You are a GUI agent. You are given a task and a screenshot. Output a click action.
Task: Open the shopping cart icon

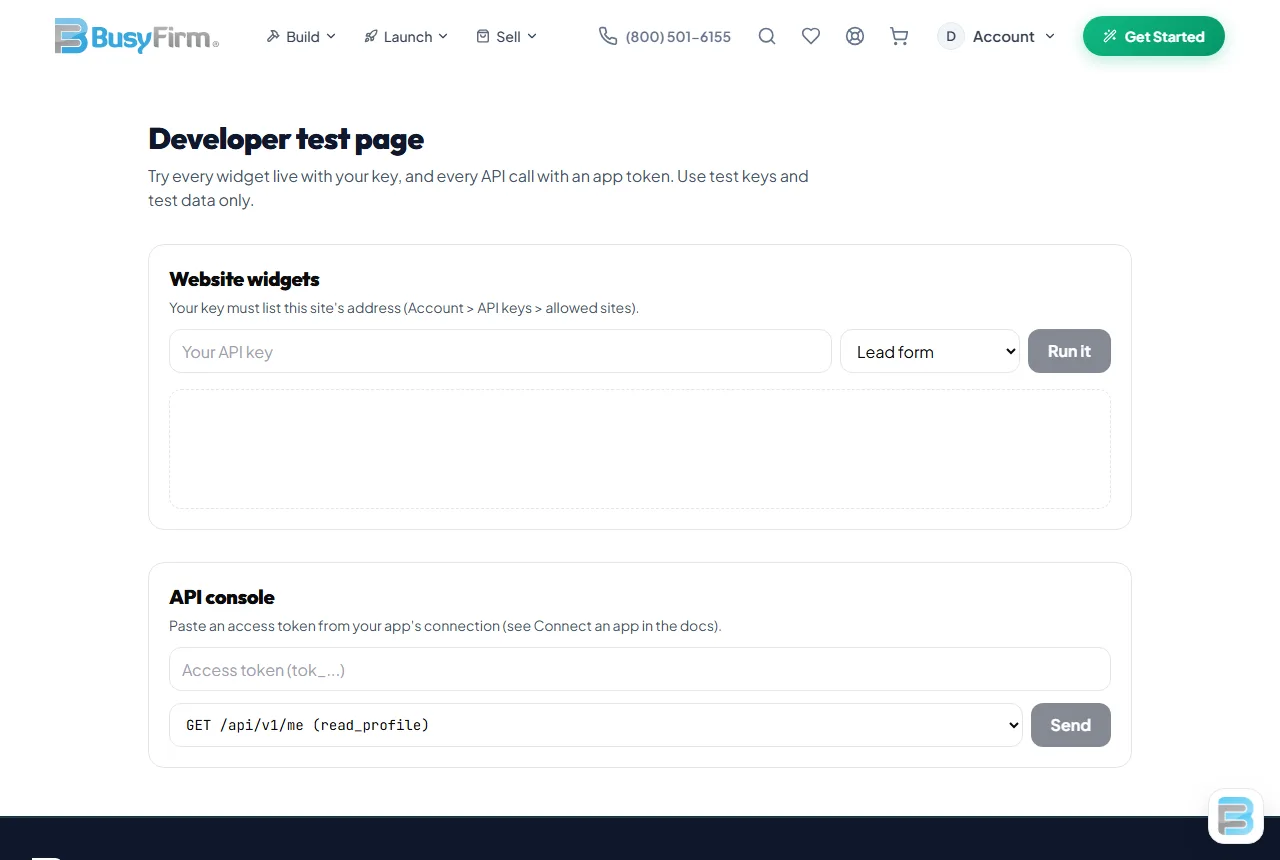(899, 36)
